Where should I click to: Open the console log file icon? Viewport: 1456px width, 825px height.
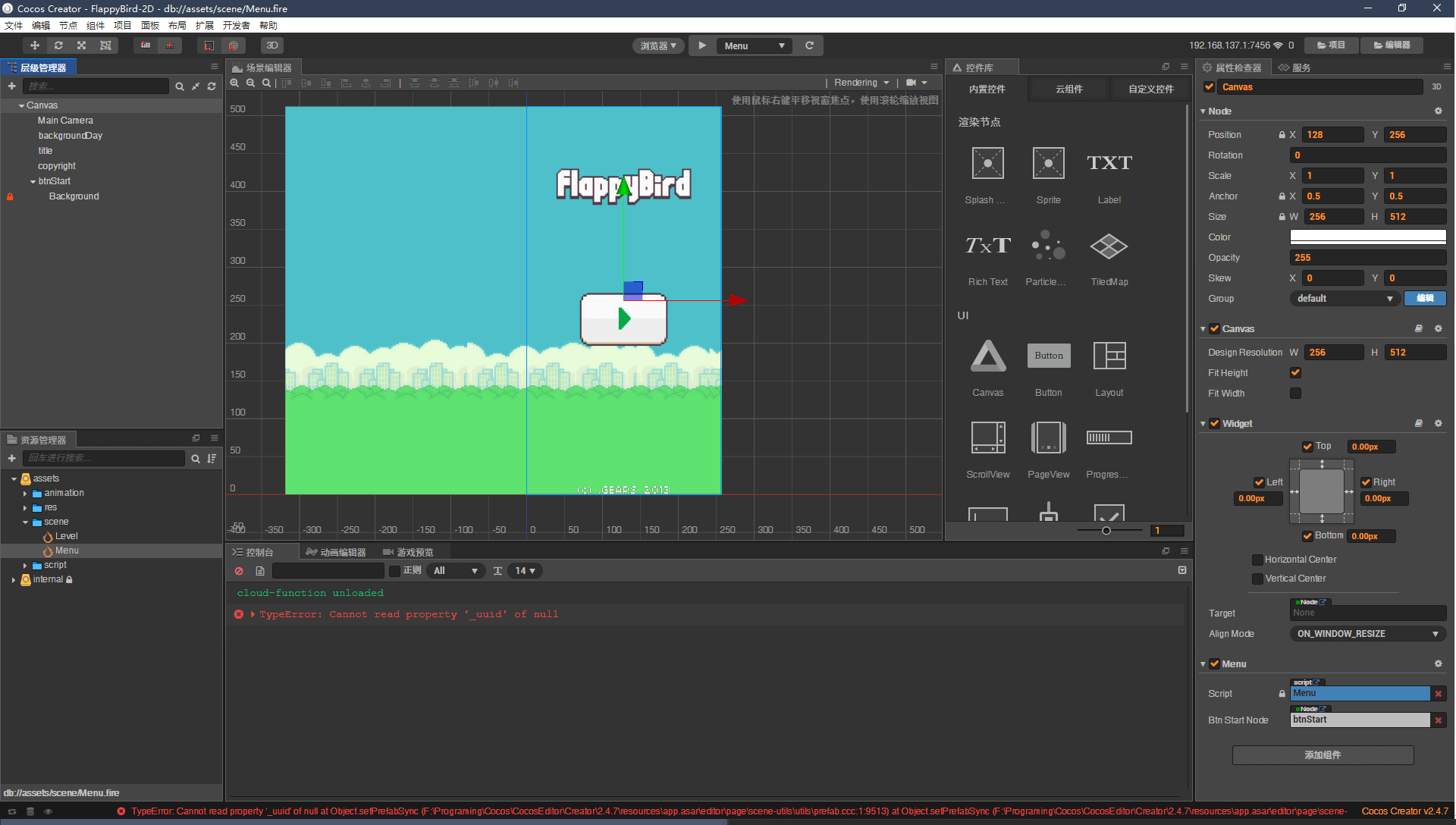[x=260, y=571]
